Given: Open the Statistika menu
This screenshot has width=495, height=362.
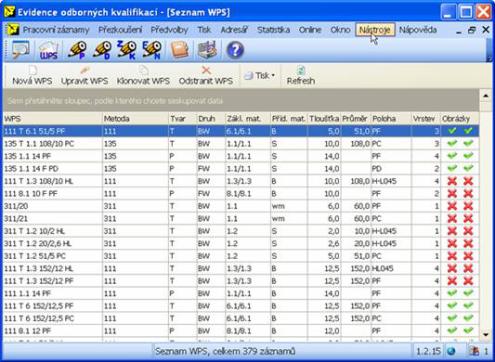Looking at the screenshot, I should [x=273, y=30].
